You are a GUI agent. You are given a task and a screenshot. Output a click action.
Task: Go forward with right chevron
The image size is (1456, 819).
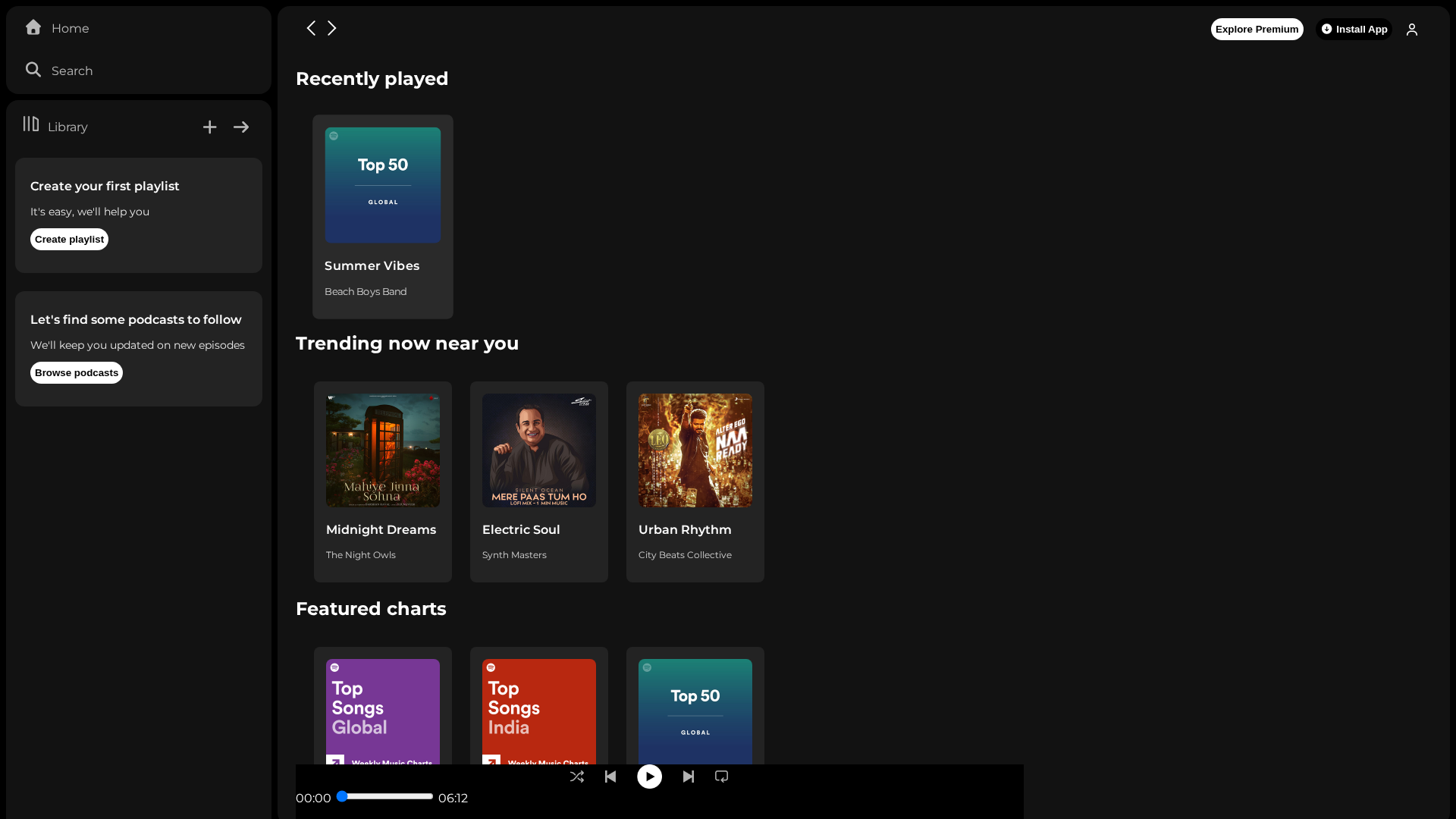pos(331,28)
